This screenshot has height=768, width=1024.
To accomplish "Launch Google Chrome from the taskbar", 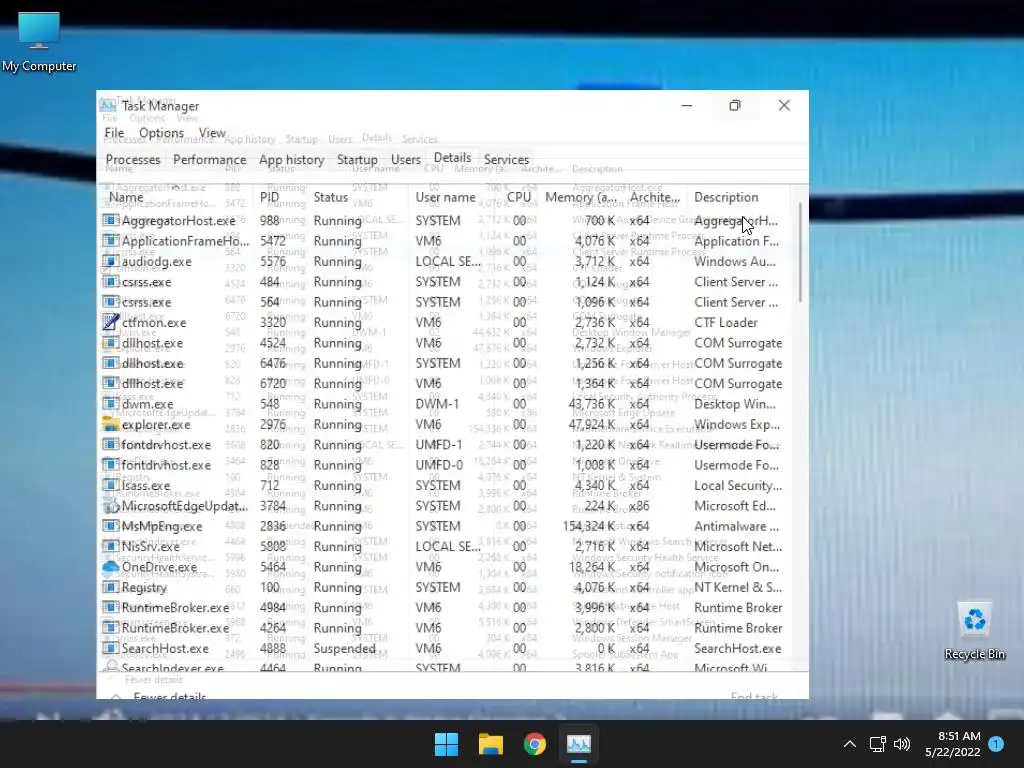I will point(534,744).
